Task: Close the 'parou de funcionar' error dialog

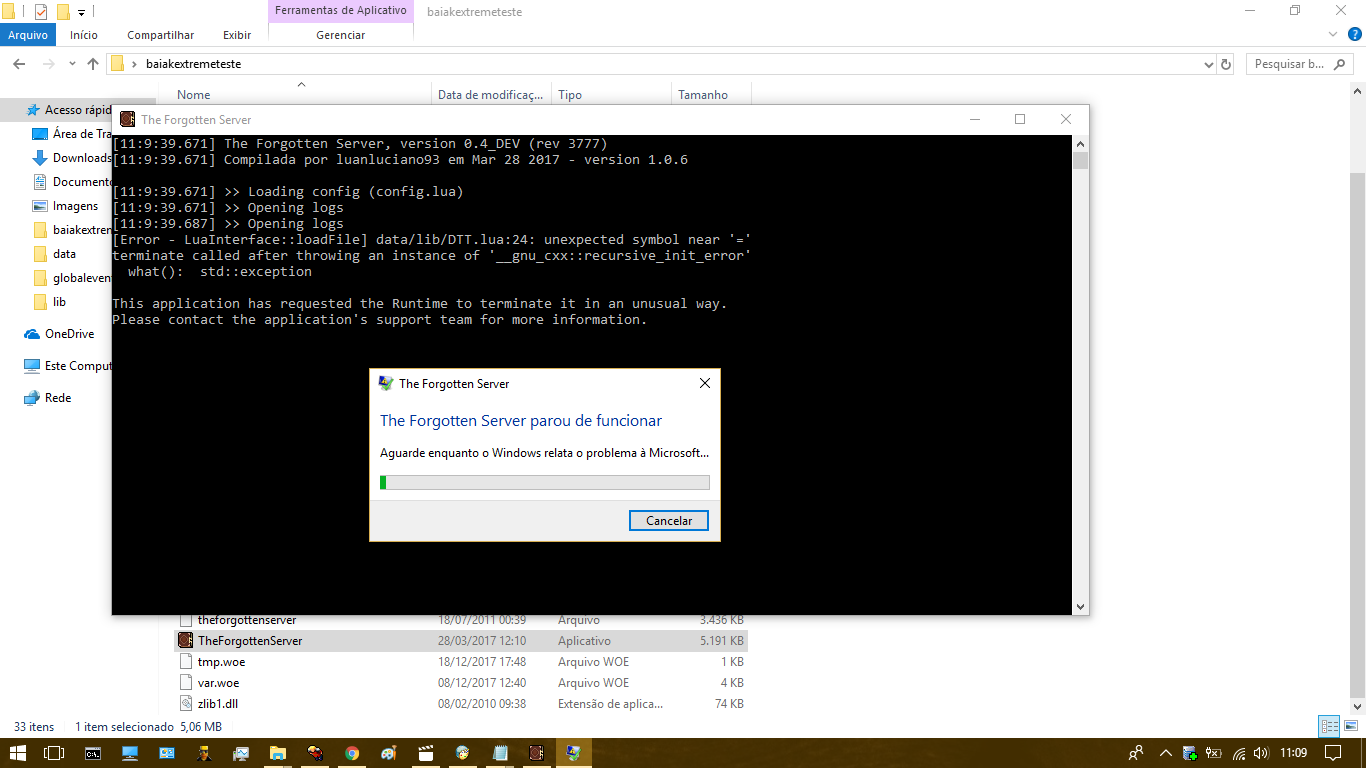Action: point(705,383)
